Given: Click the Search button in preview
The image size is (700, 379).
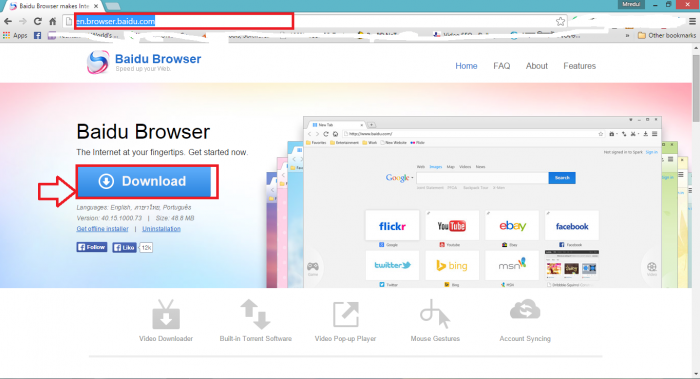Looking at the screenshot, I should coord(562,178).
